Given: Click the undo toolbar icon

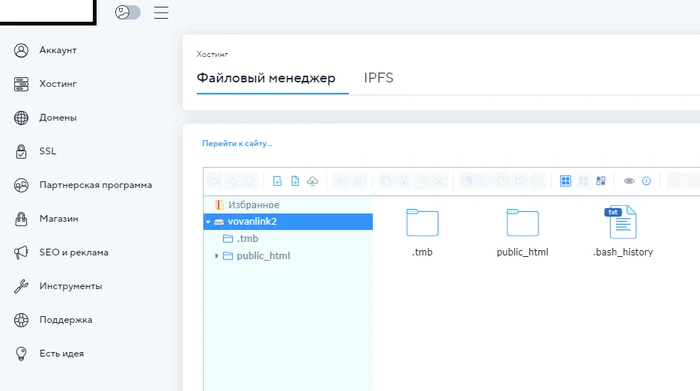Looking at the screenshot, I should 341,181.
